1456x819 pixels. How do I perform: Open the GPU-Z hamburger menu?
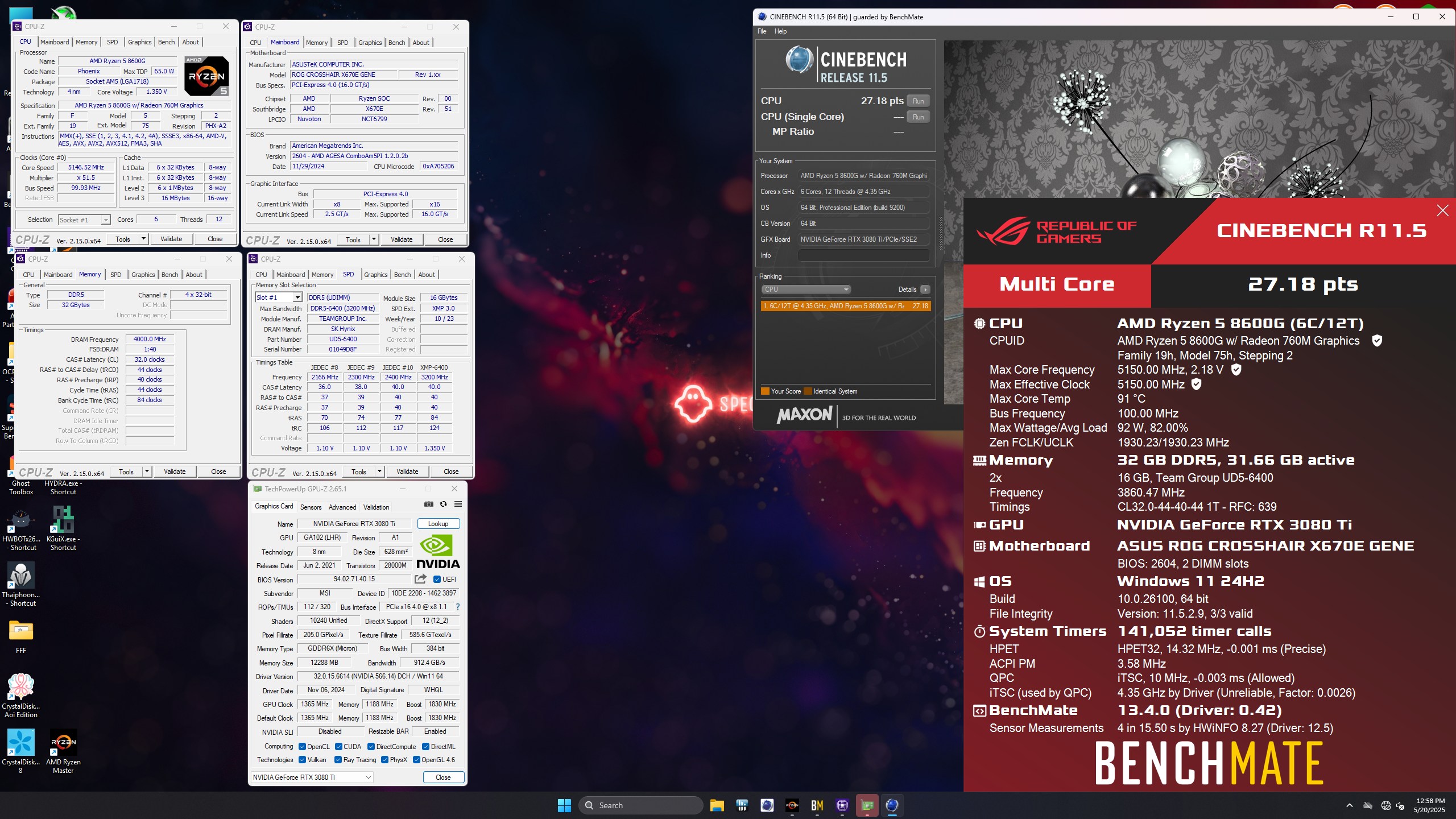tap(458, 504)
